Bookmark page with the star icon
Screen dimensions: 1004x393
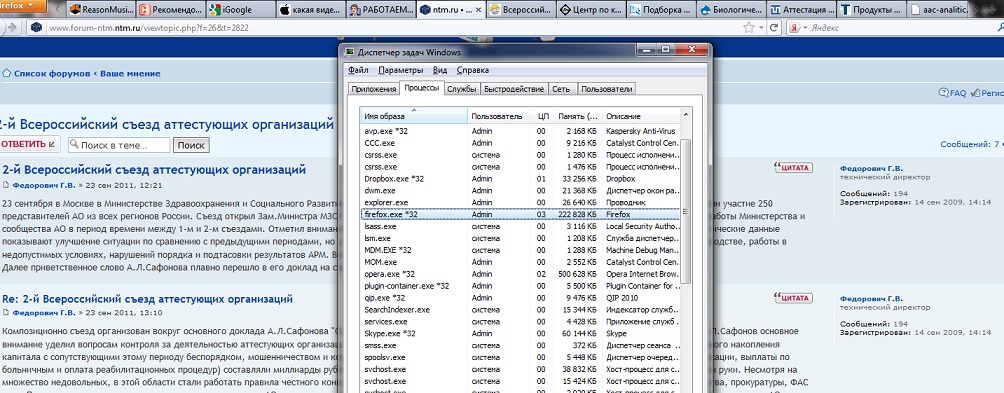(x=749, y=28)
